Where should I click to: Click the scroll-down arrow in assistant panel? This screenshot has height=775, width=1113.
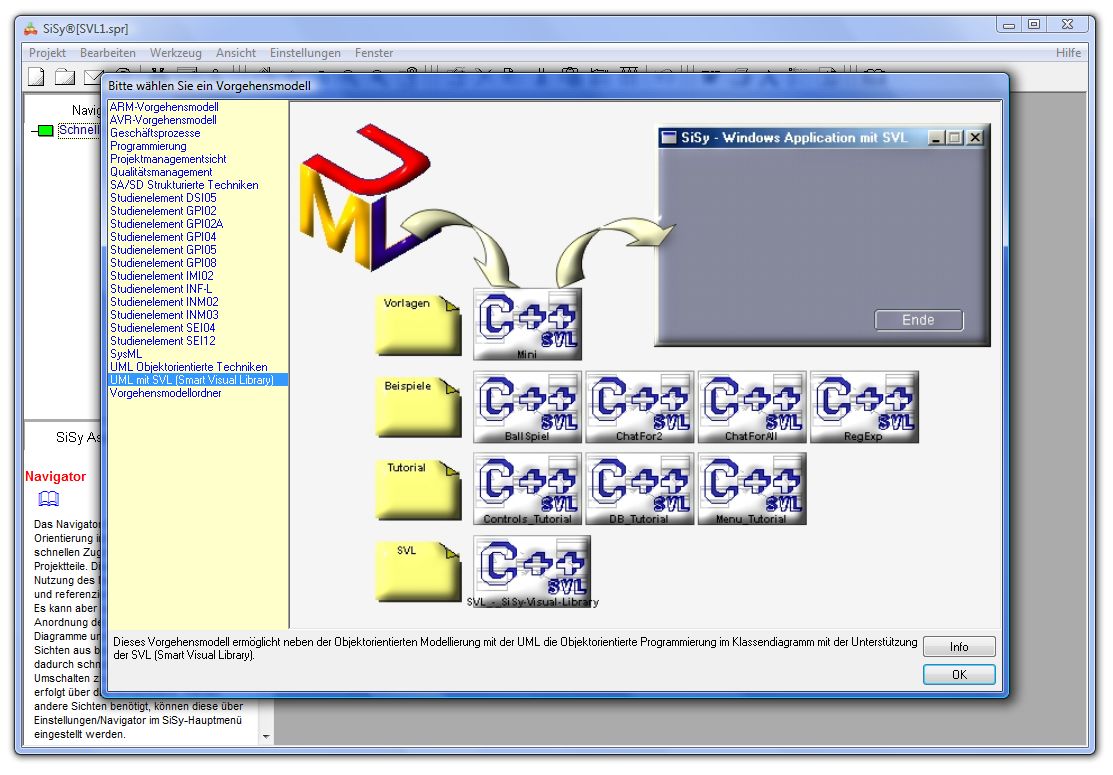265,737
